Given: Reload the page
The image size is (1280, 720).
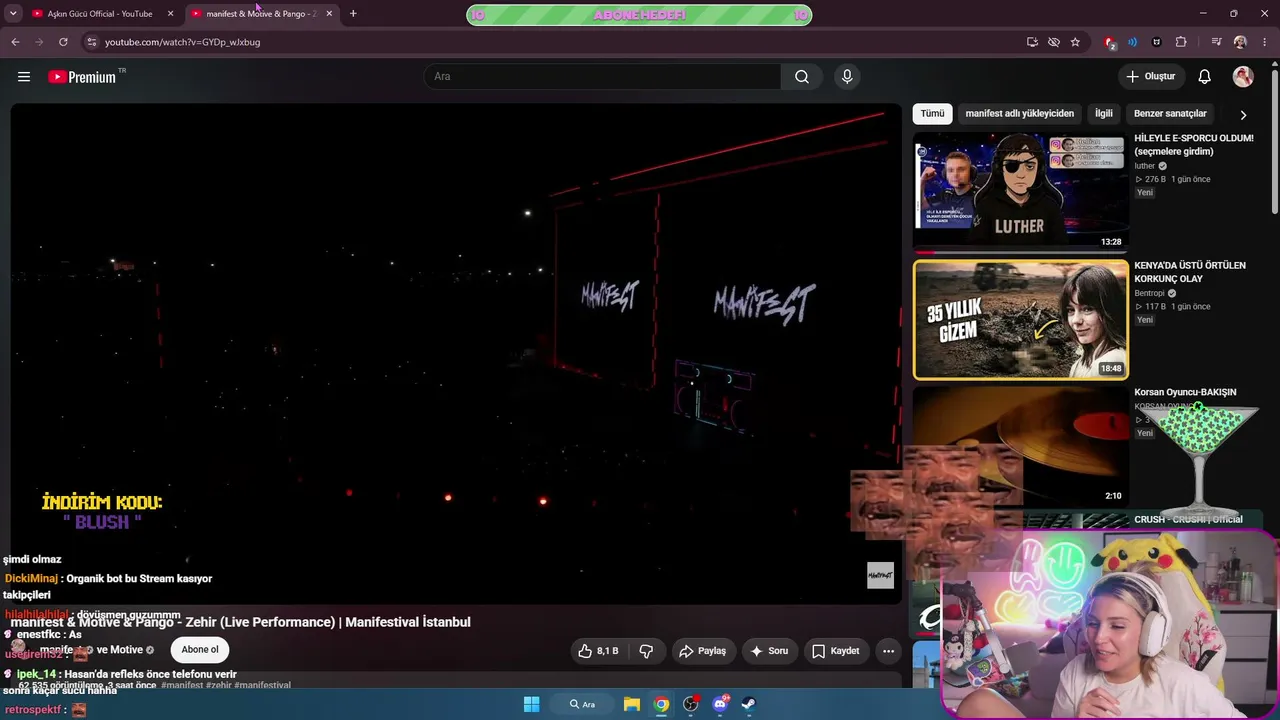Looking at the screenshot, I should [x=63, y=42].
